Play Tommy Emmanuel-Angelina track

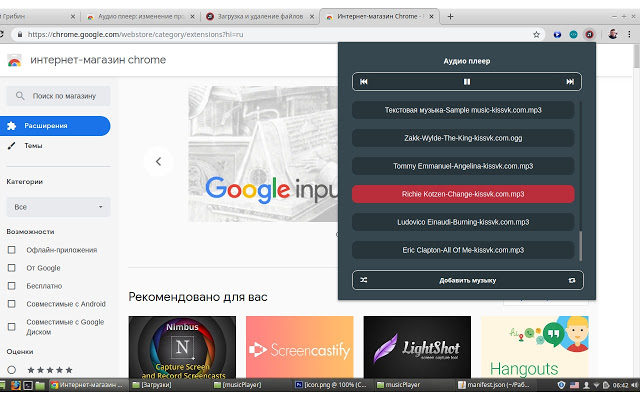tap(463, 166)
